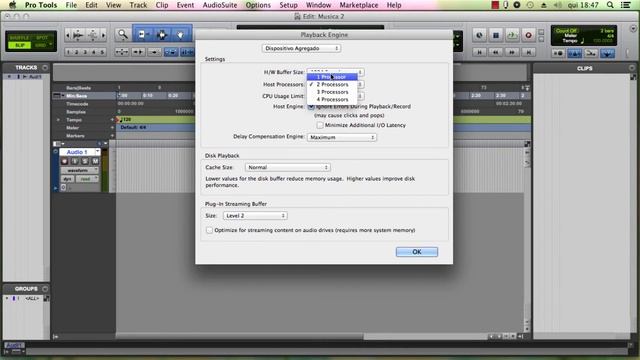Viewport: 640px width, 360px height.
Task: Click the audio waveform zoom icon
Action: (x=78, y=35)
